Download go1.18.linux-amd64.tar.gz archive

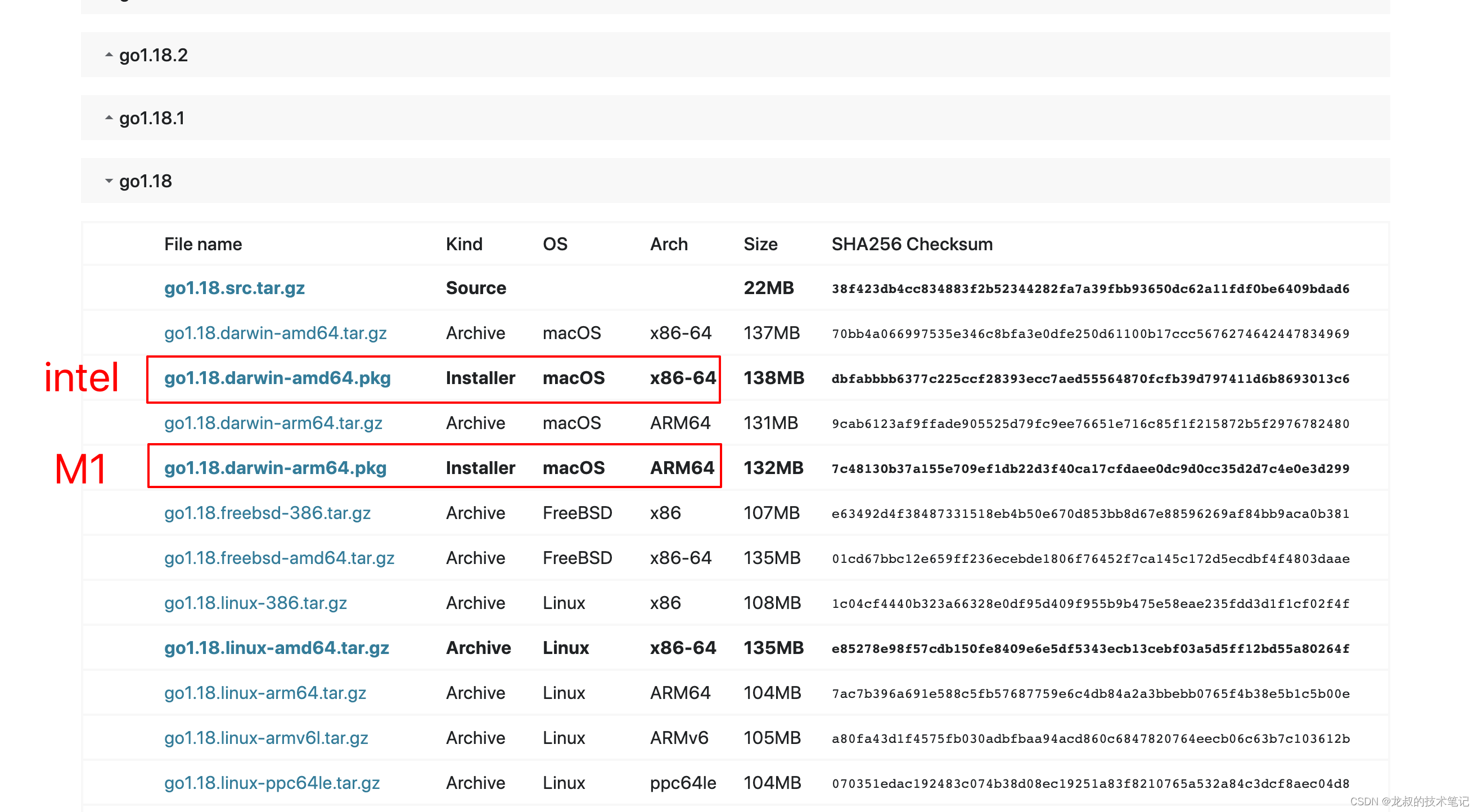[x=277, y=648]
